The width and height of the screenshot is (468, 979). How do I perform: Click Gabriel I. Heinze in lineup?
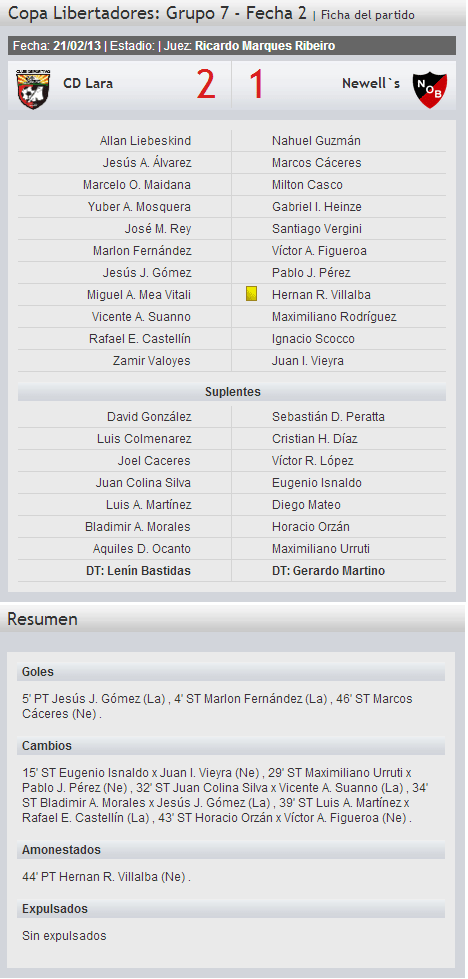click(317, 207)
